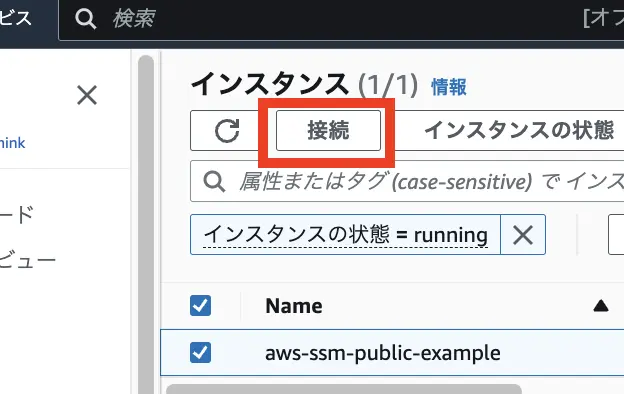
Task: Click the Name column sort arrow
Action: coord(601,306)
